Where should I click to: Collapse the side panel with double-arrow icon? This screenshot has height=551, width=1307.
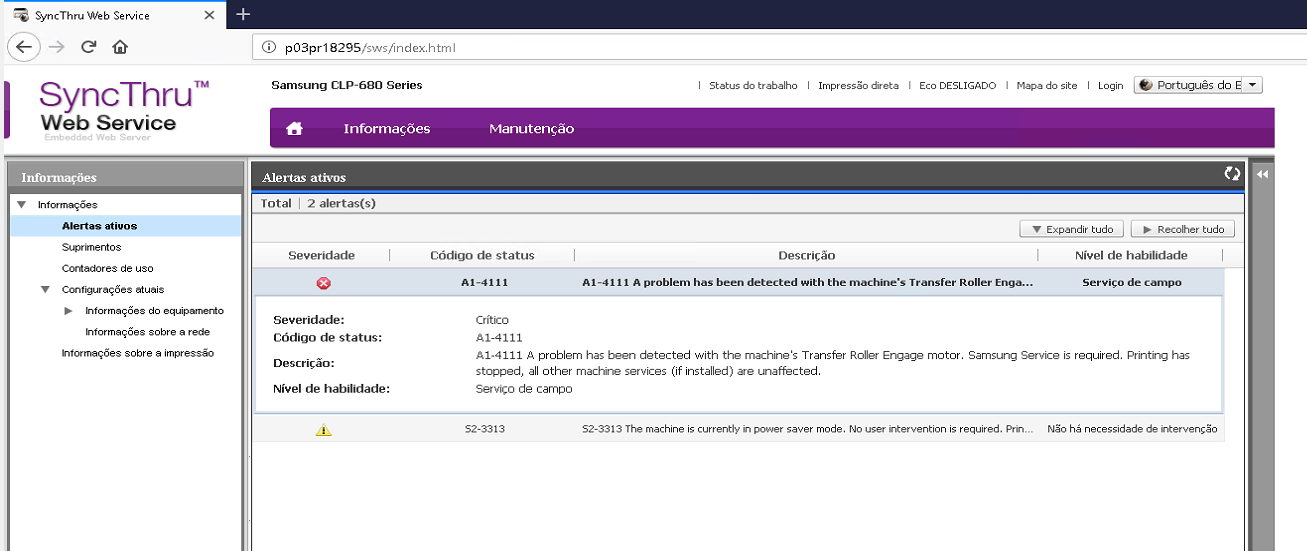coord(1262,175)
